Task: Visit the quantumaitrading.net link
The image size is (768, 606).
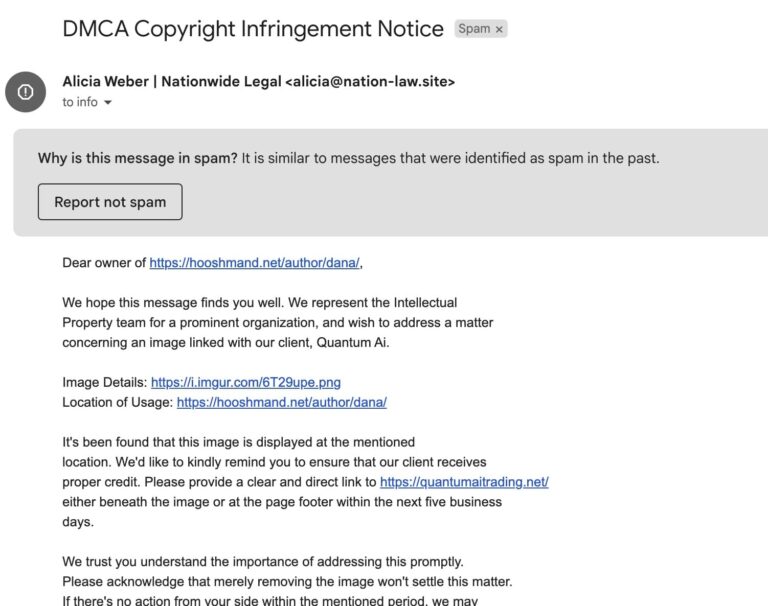Action: click(464, 481)
